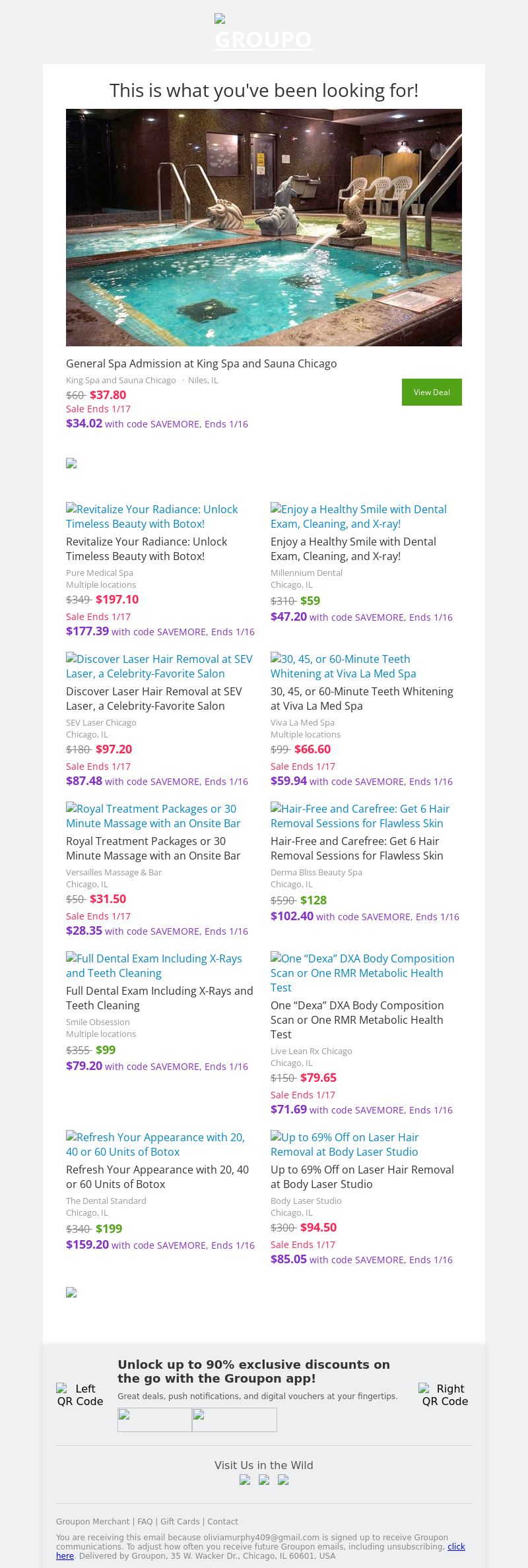
Task: Open the last social media icon
Action: pyautogui.click(x=283, y=1480)
